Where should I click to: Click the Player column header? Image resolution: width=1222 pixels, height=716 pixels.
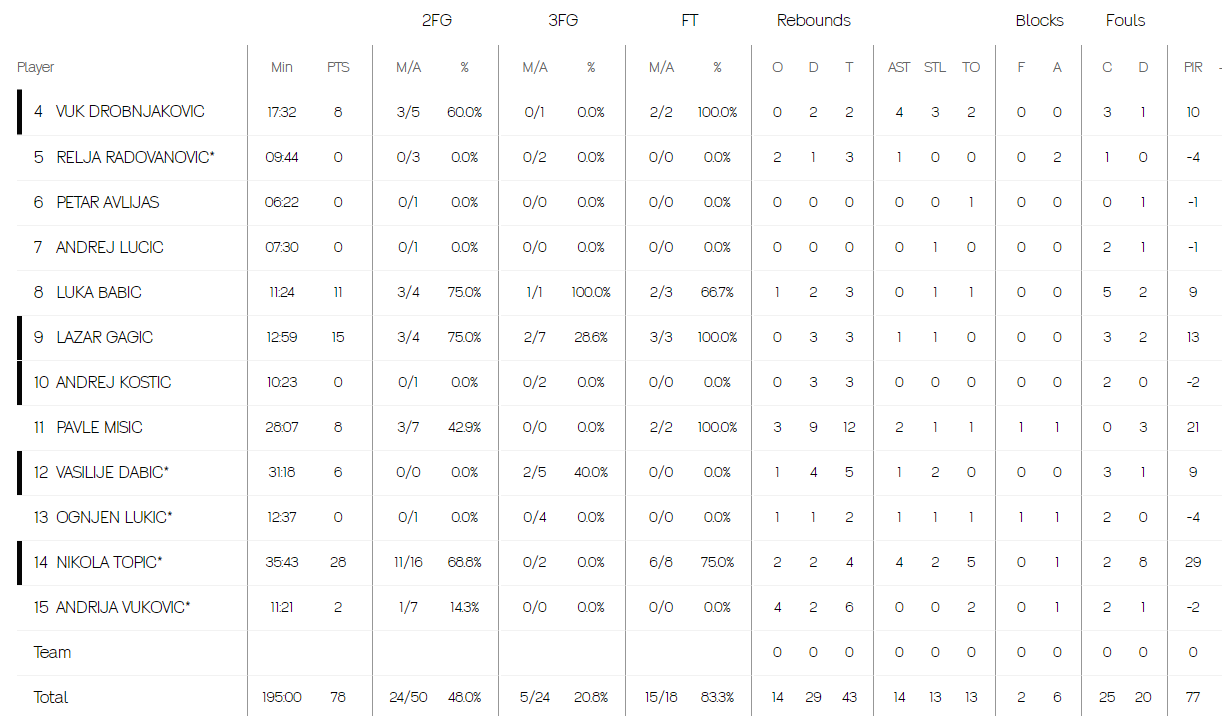point(36,67)
